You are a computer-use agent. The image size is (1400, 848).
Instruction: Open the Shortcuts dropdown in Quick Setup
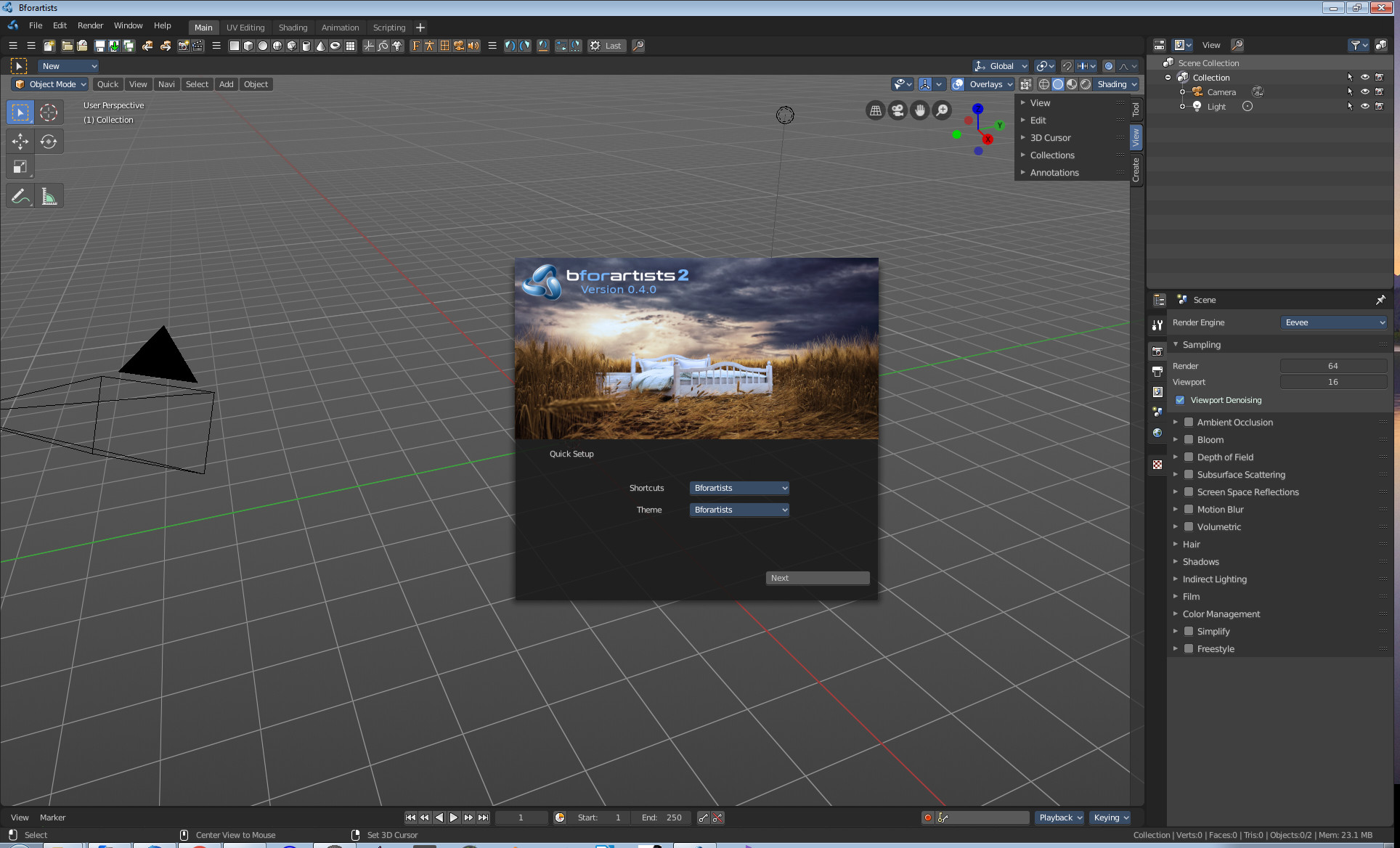click(739, 488)
